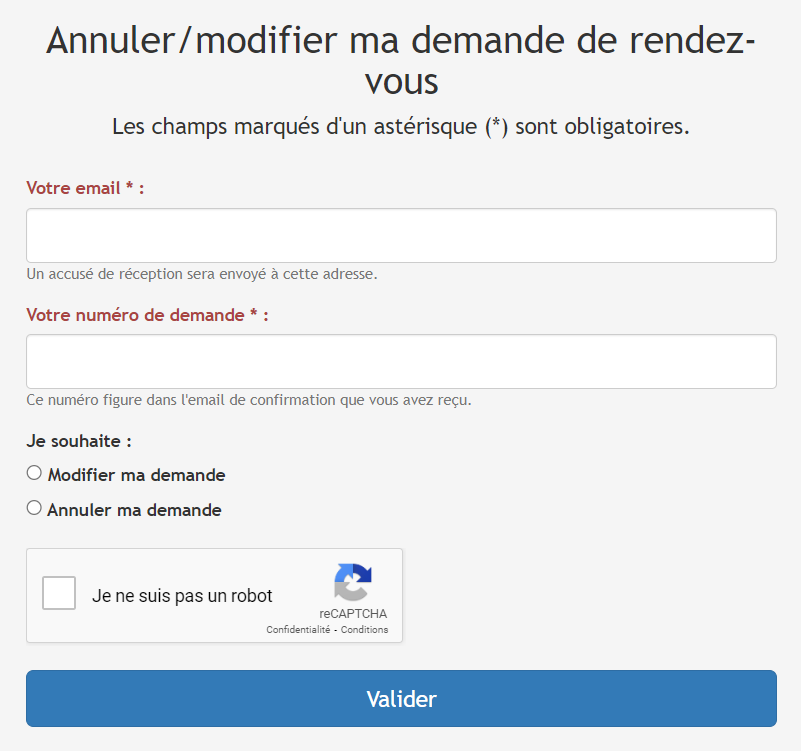This screenshot has height=751, width=801.
Task: Click the mandatory fields asterisk notice
Action: [x=401, y=127]
